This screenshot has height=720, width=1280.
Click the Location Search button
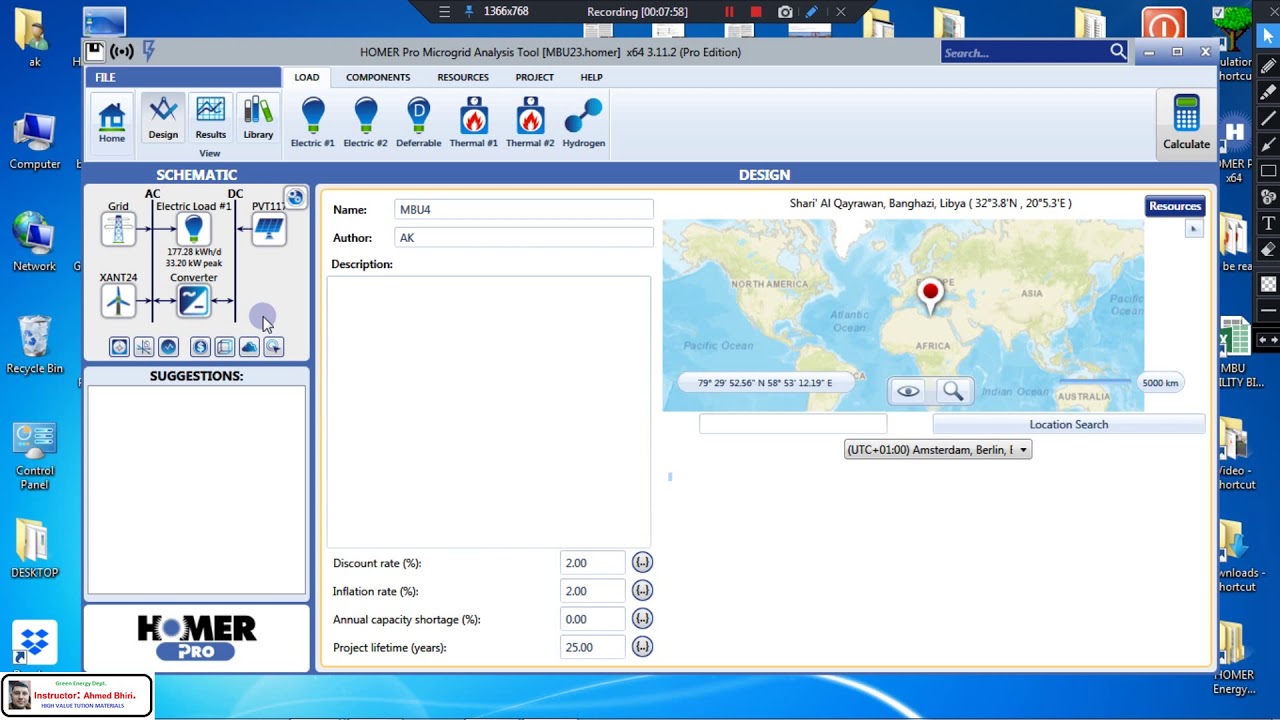pos(1069,424)
